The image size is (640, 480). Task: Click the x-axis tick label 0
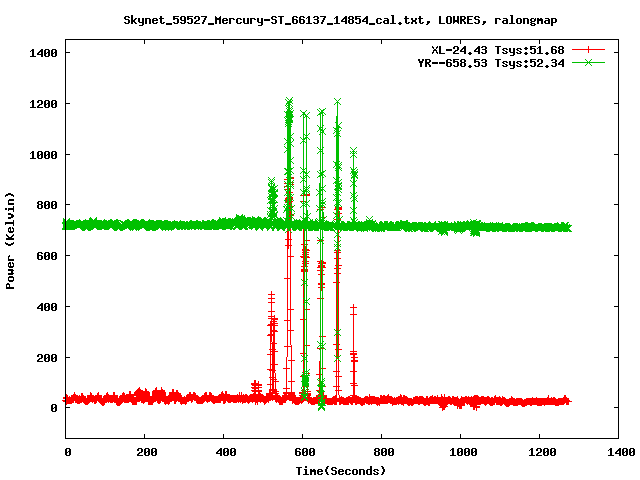click(68, 452)
